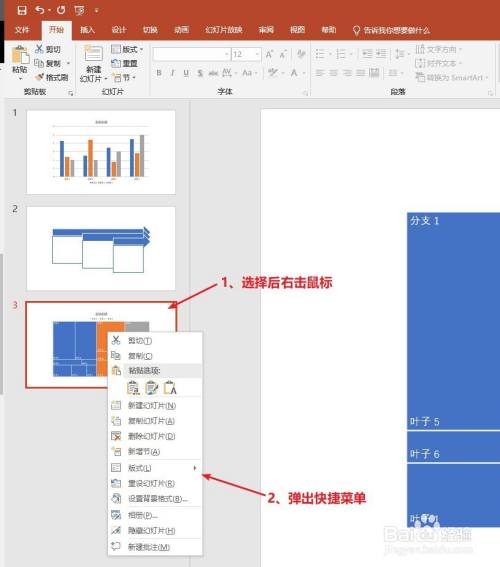The height and width of the screenshot is (567, 500).
Task: Click the paste-as-picture option icon in context menu
Action: (151, 388)
